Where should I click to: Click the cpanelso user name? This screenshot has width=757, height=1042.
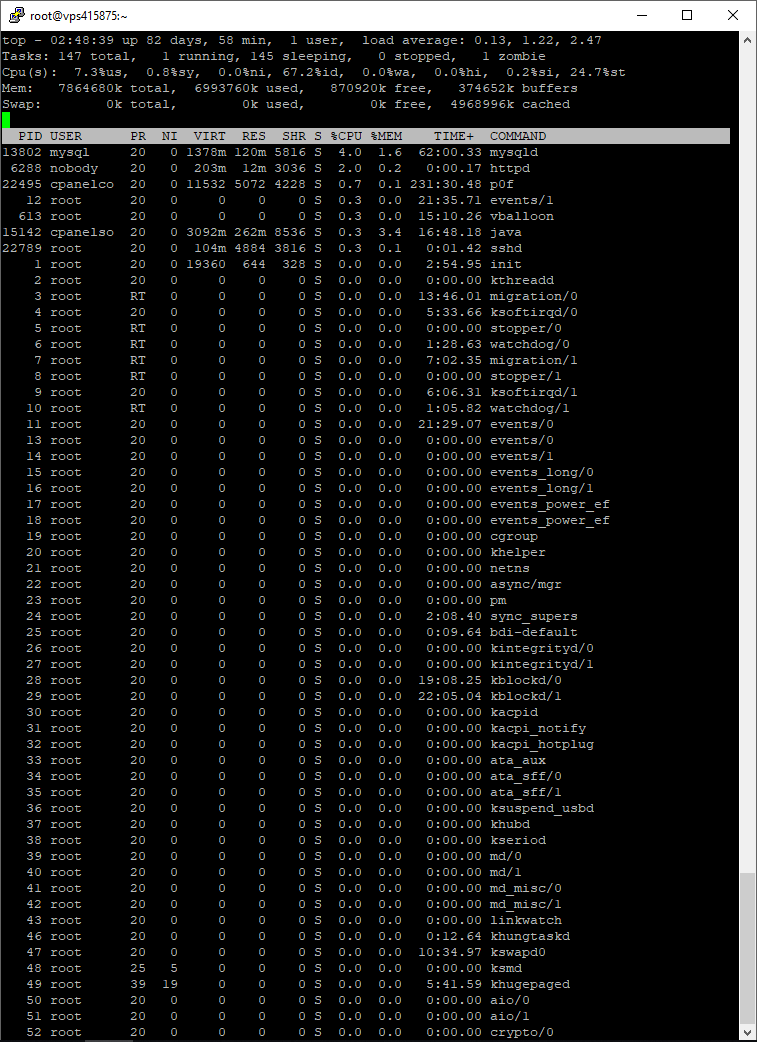coord(82,232)
